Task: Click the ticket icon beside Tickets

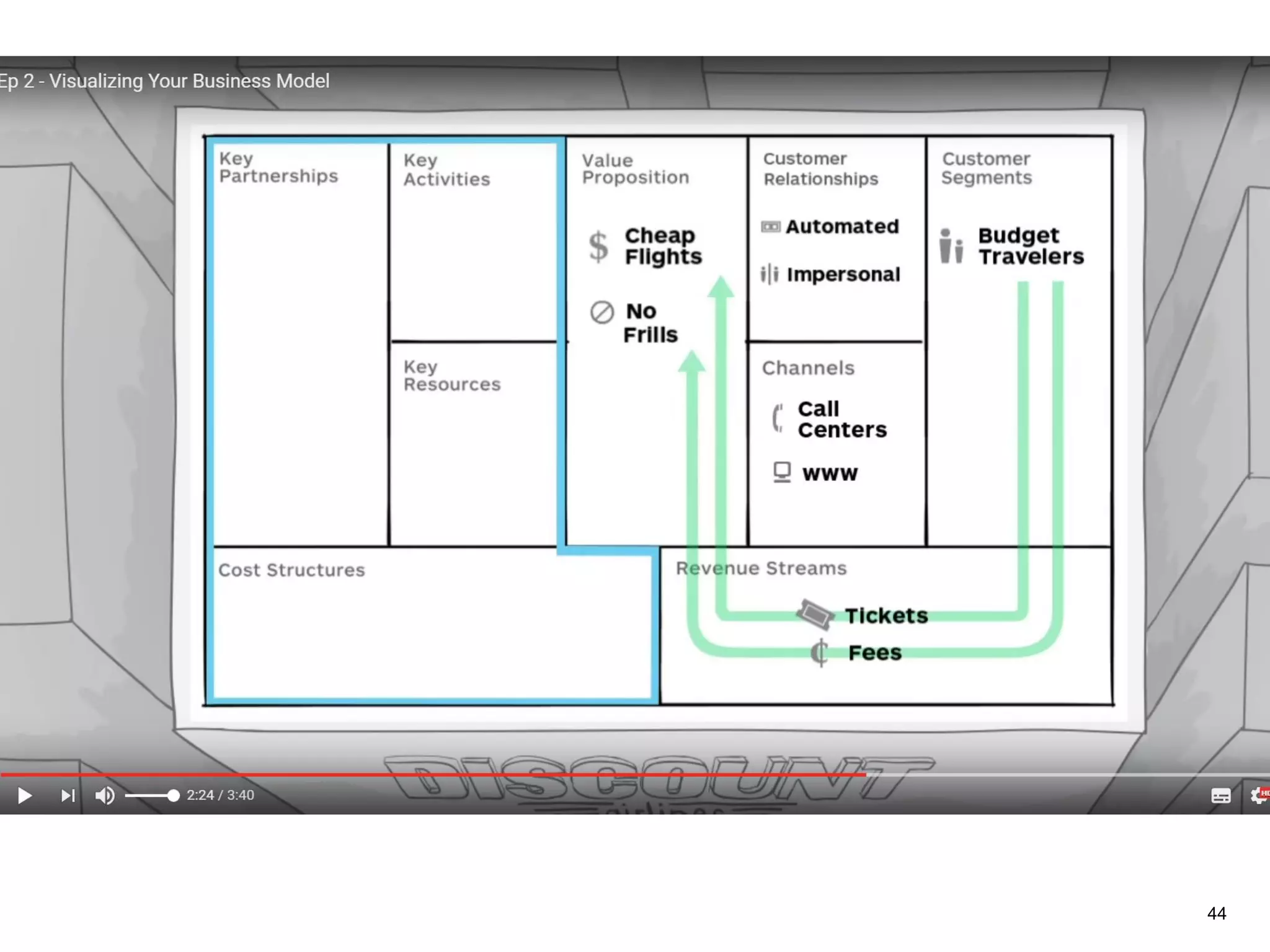Action: coord(815,614)
